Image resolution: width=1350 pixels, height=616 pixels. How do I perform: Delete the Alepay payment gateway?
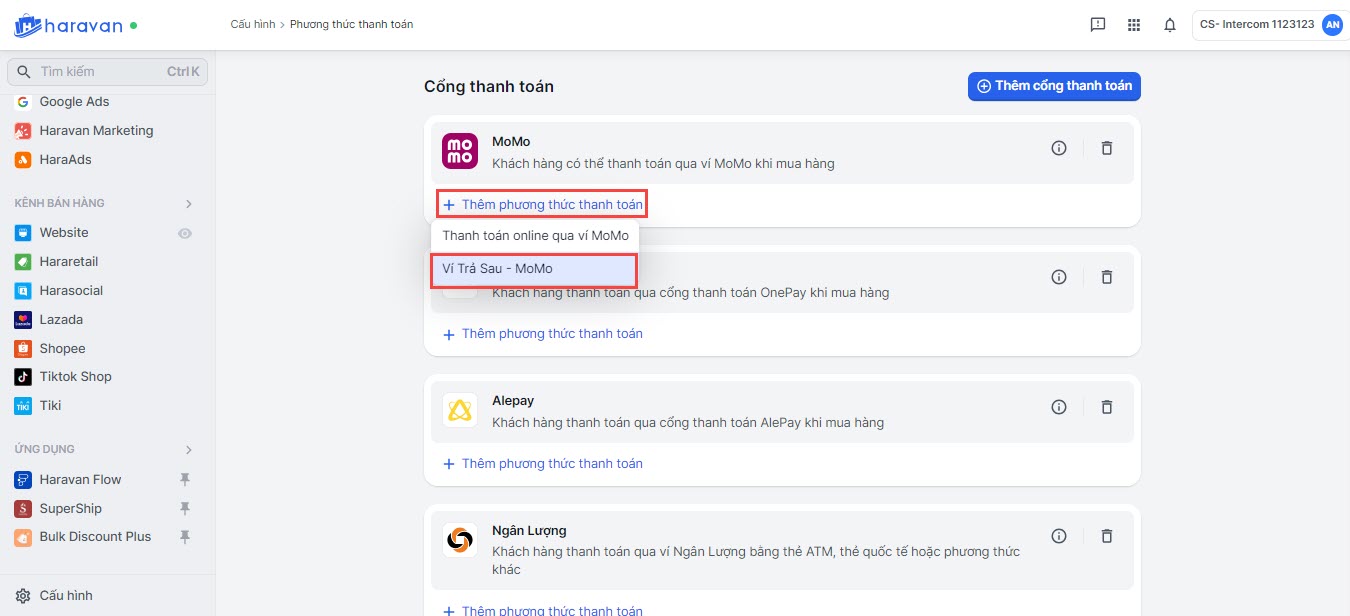(x=1107, y=407)
